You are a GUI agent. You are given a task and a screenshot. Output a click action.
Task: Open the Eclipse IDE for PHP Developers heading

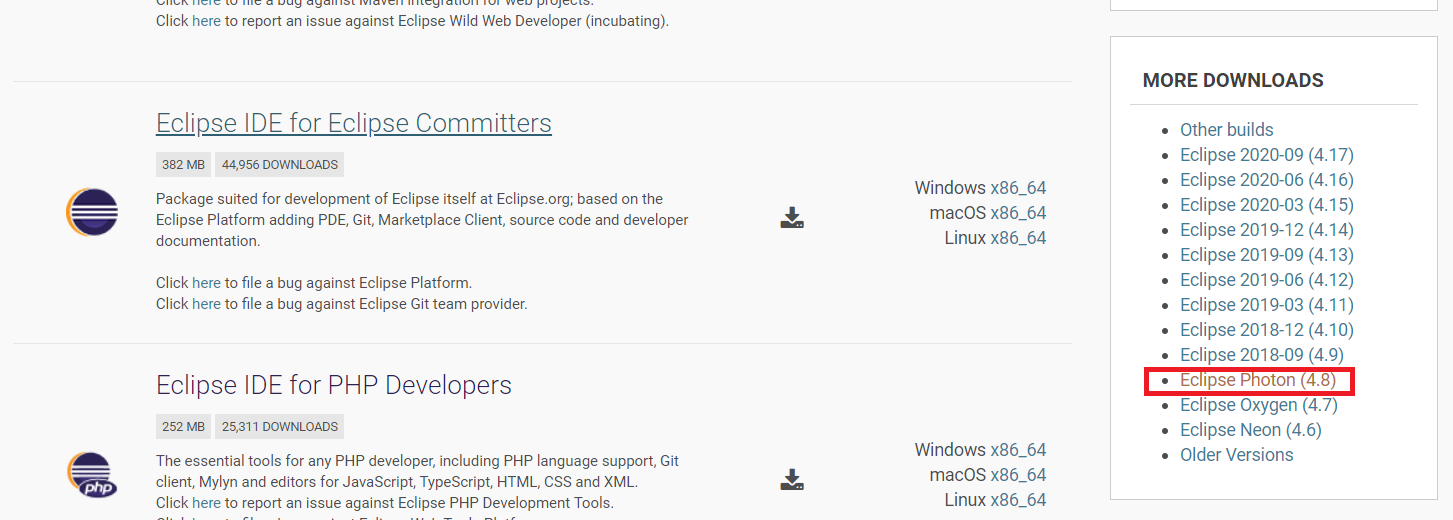click(334, 385)
